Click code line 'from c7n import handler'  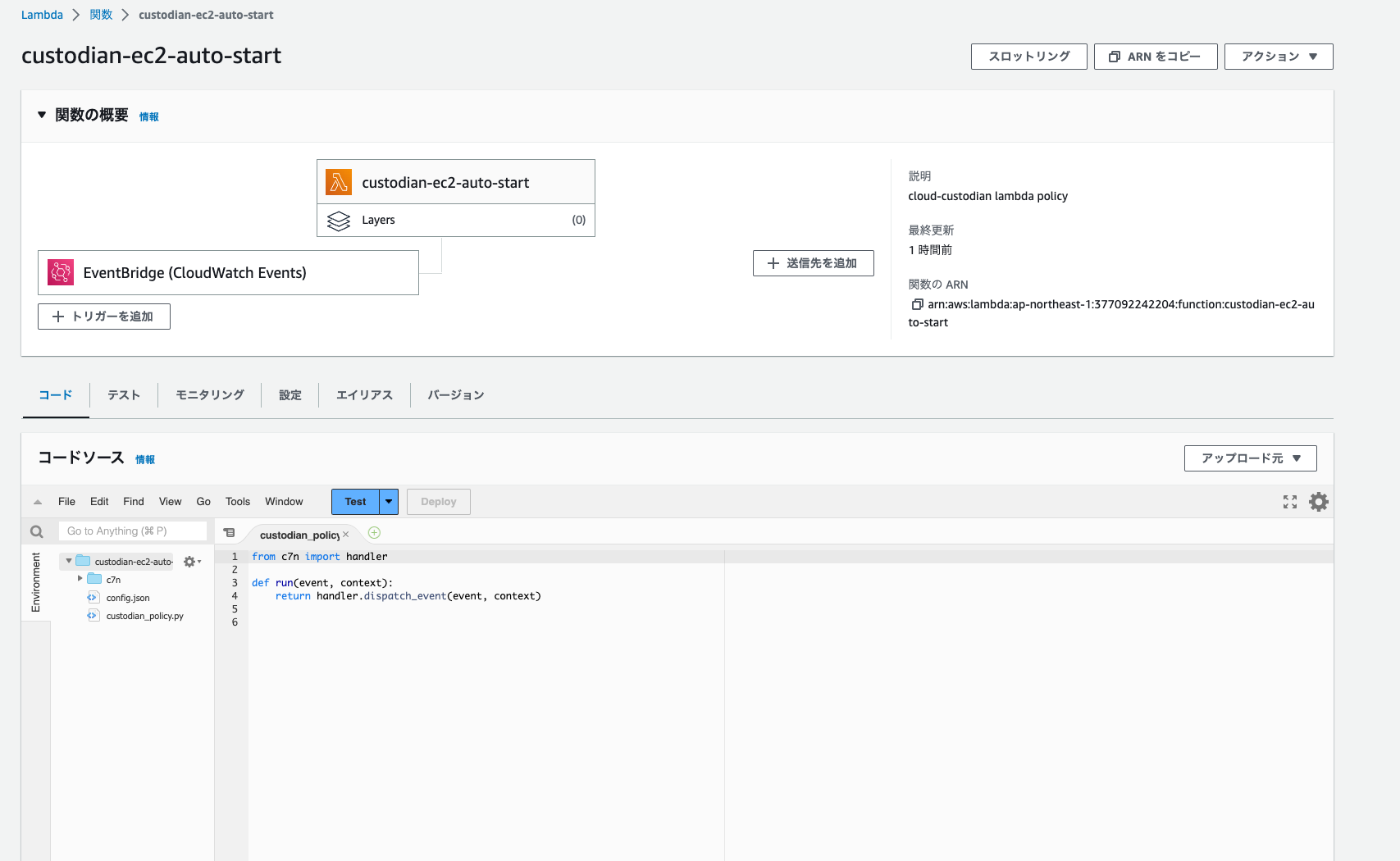click(320, 557)
